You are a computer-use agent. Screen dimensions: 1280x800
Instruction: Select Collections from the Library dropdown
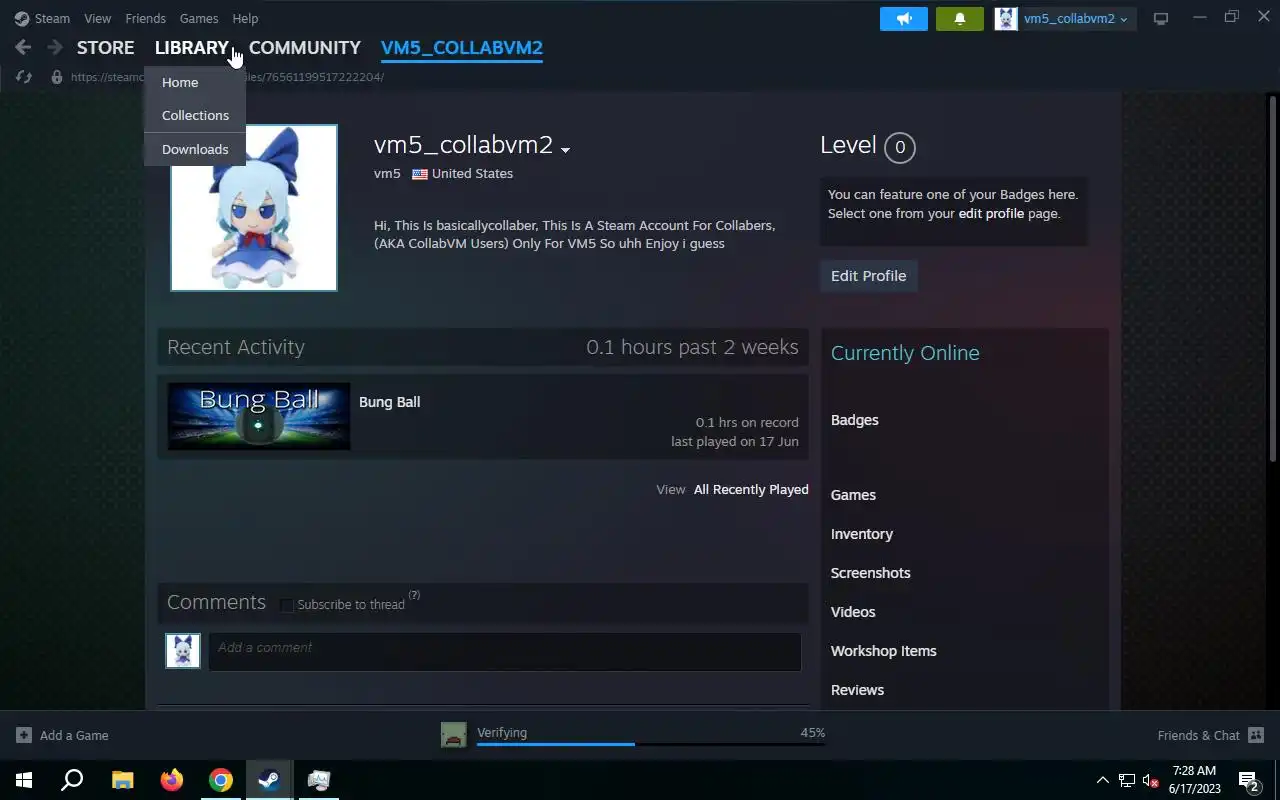194,115
